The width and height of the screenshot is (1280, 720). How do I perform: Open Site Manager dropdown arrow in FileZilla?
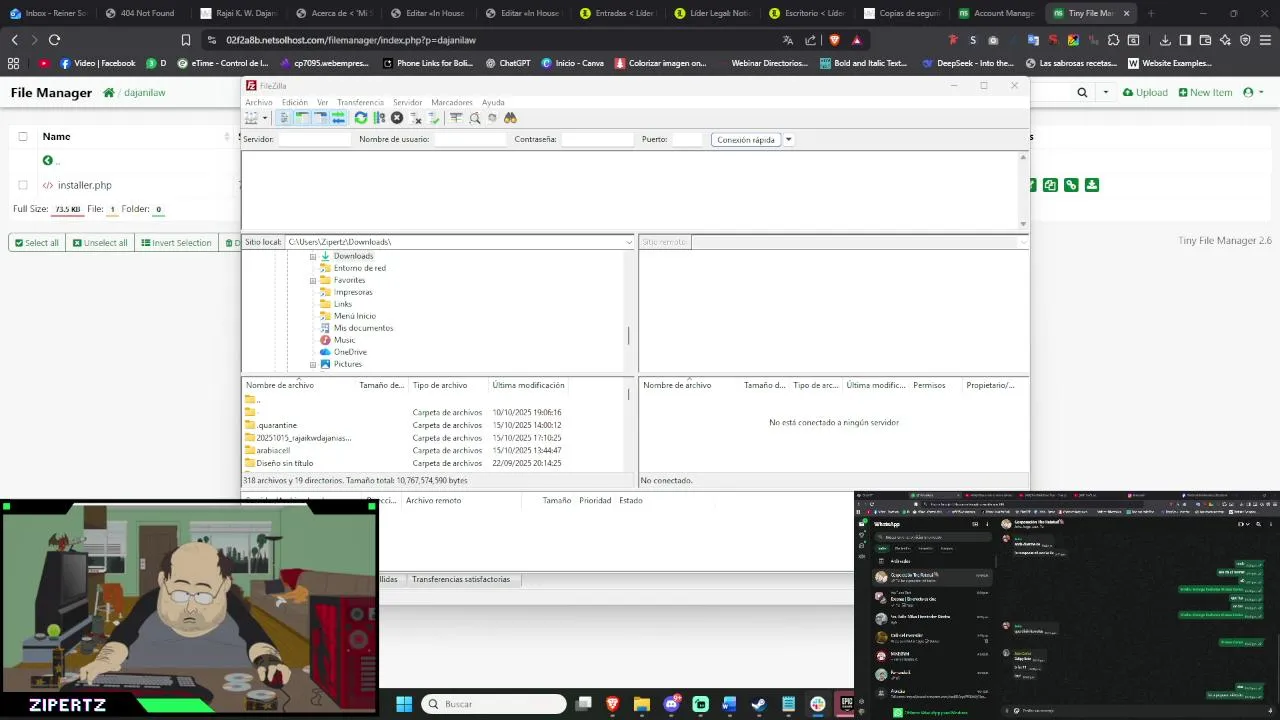(x=265, y=118)
